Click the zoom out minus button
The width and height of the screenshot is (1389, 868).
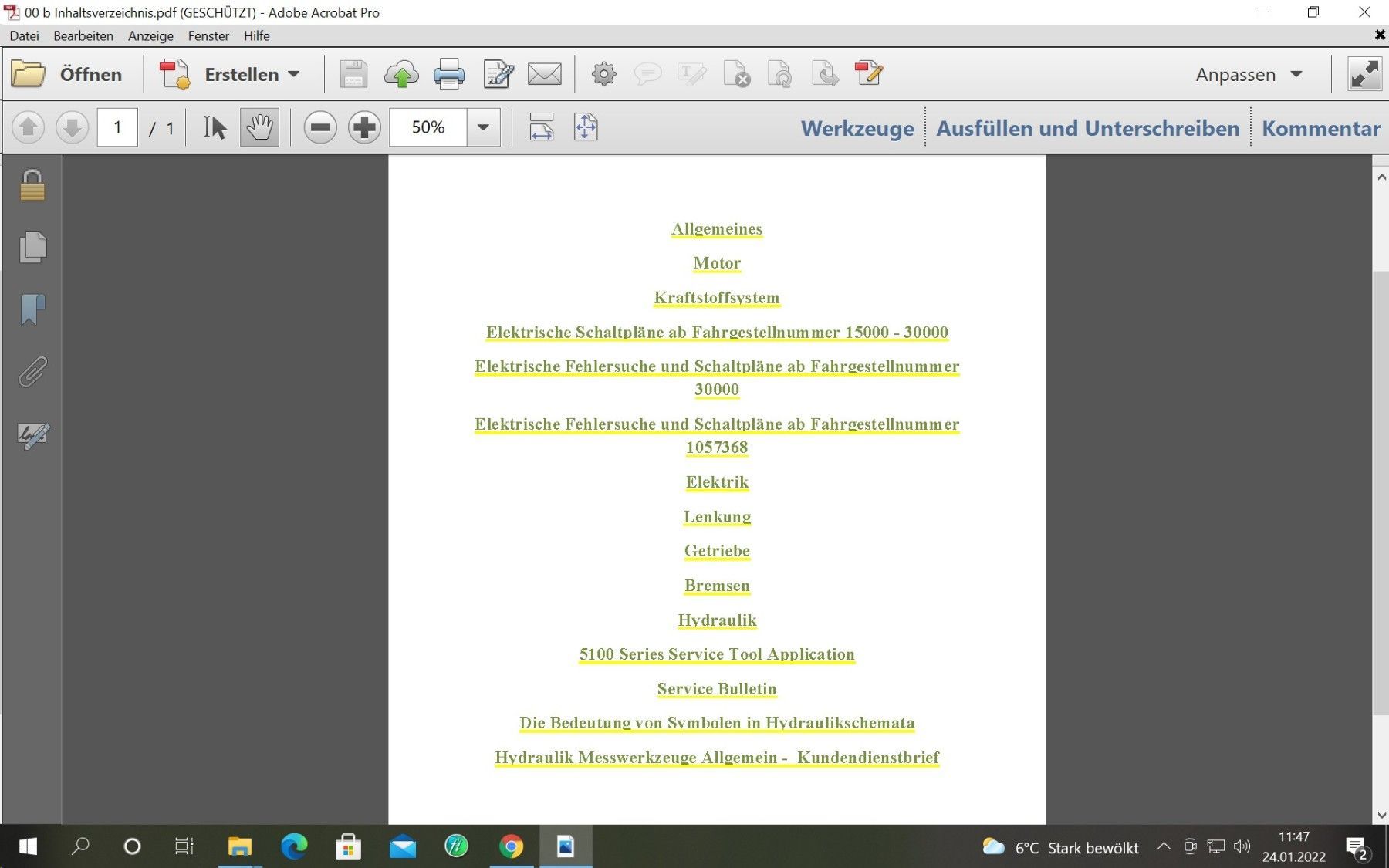point(320,127)
